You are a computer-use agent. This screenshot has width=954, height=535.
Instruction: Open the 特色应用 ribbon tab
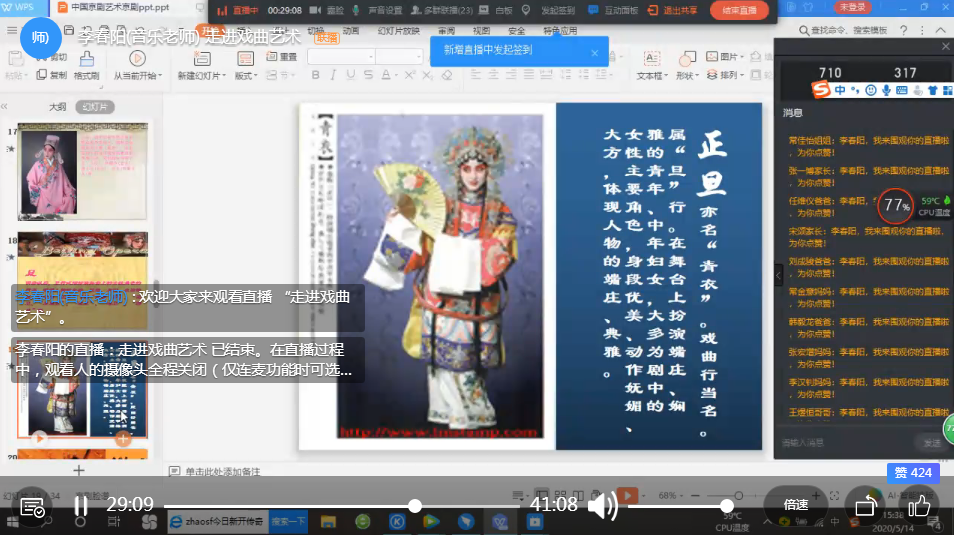point(560,30)
